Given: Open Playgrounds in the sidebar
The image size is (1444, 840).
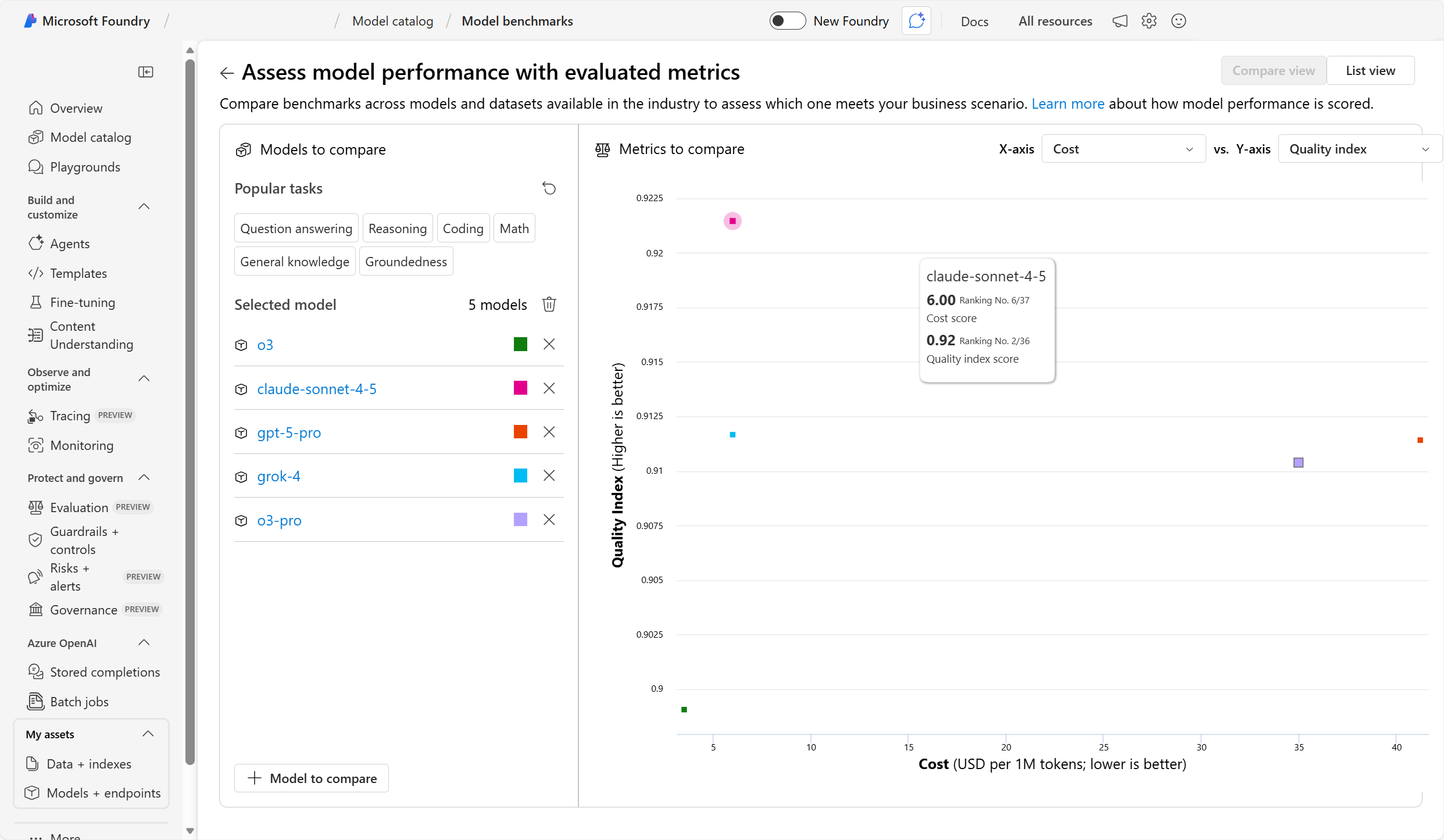Looking at the screenshot, I should 85,167.
